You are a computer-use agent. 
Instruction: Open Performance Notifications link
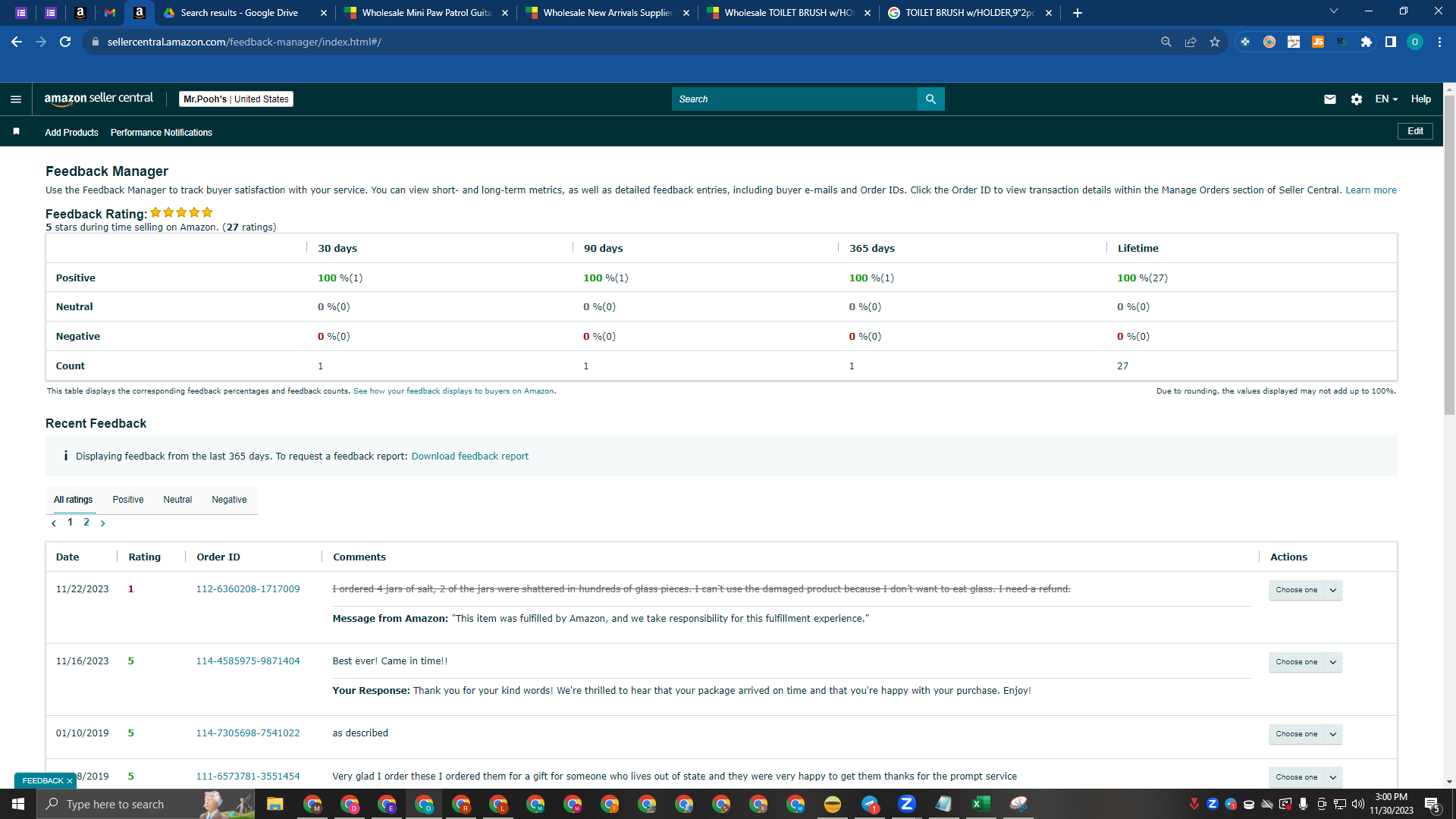point(162,133)
